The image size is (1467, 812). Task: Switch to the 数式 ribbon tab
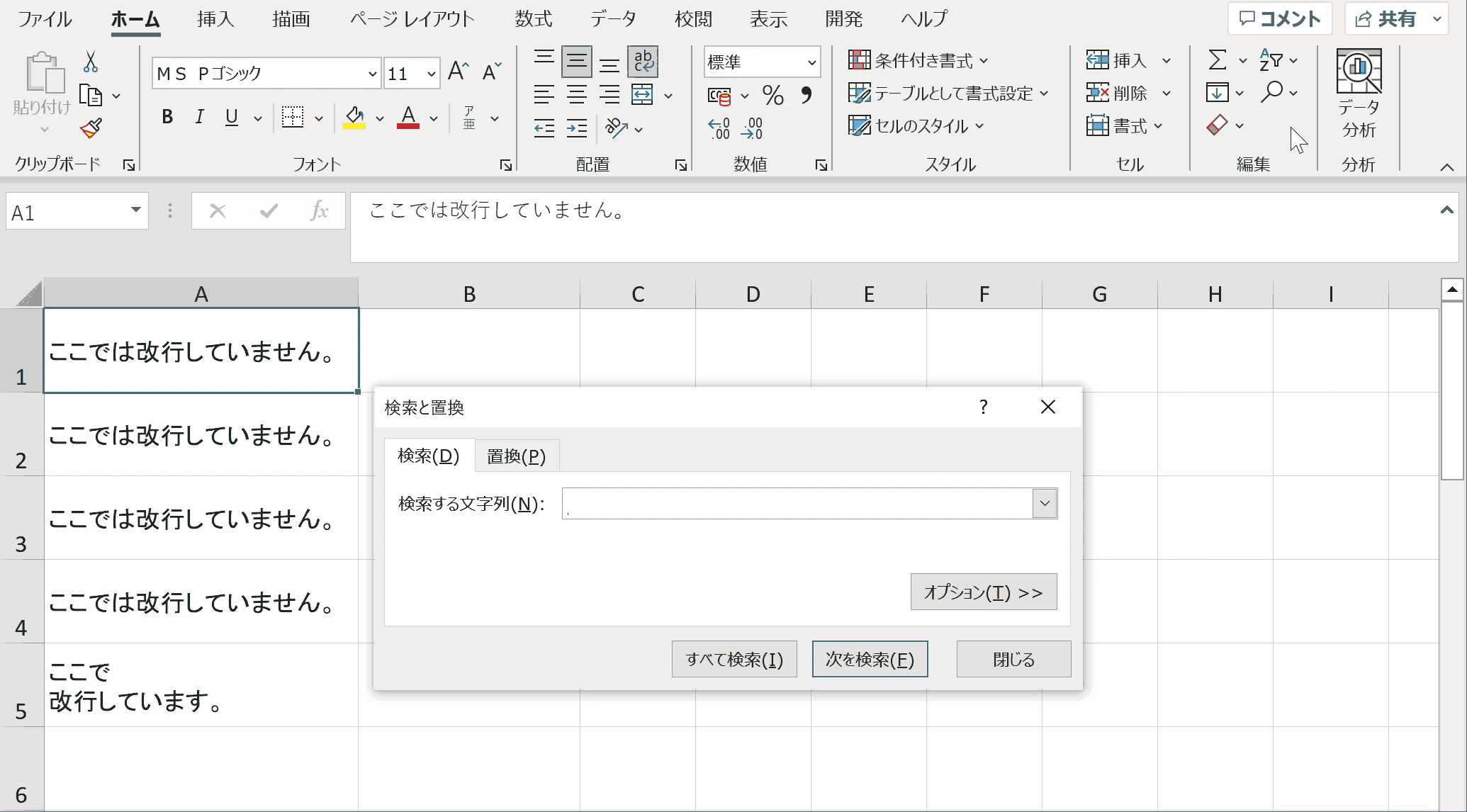(x=533, y=19)
